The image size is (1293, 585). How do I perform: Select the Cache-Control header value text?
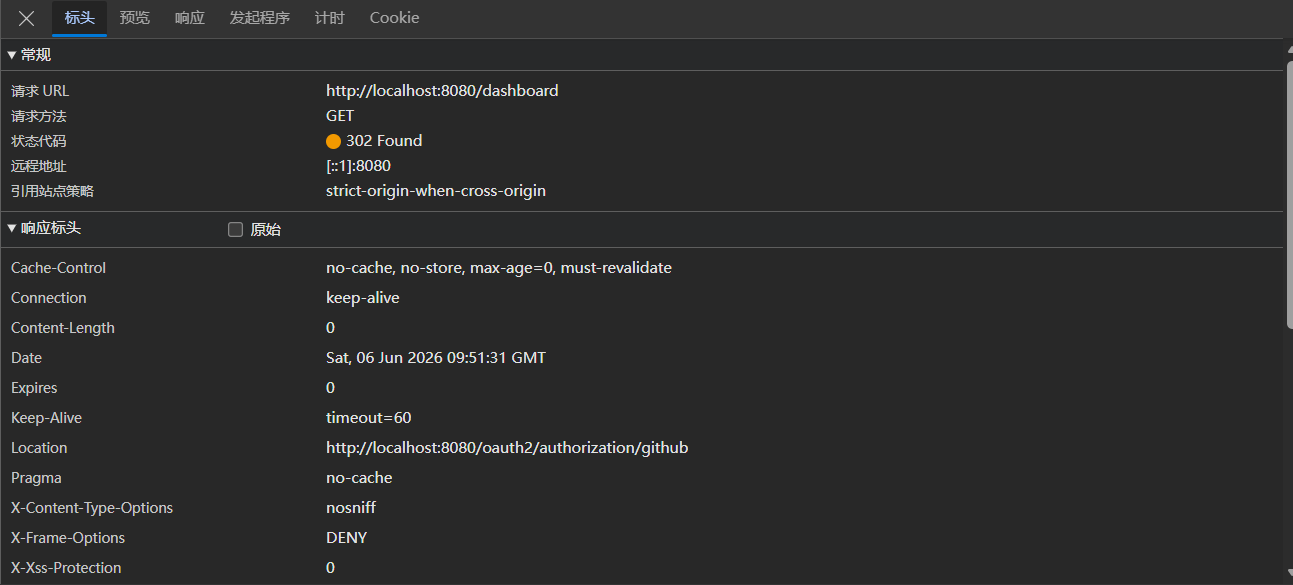tap(499, 268)
